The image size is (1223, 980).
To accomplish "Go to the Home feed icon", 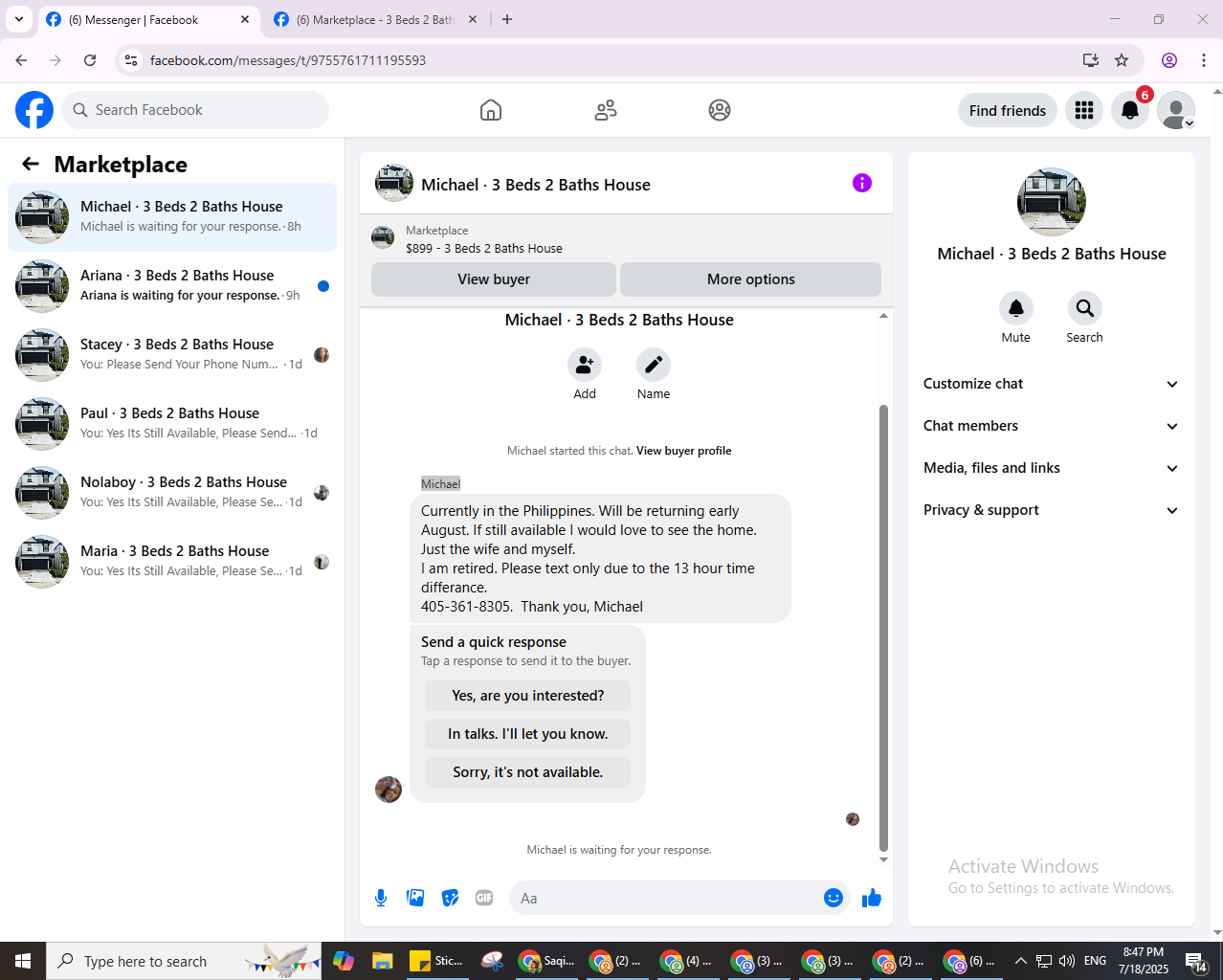I will [x=491, y=110].
